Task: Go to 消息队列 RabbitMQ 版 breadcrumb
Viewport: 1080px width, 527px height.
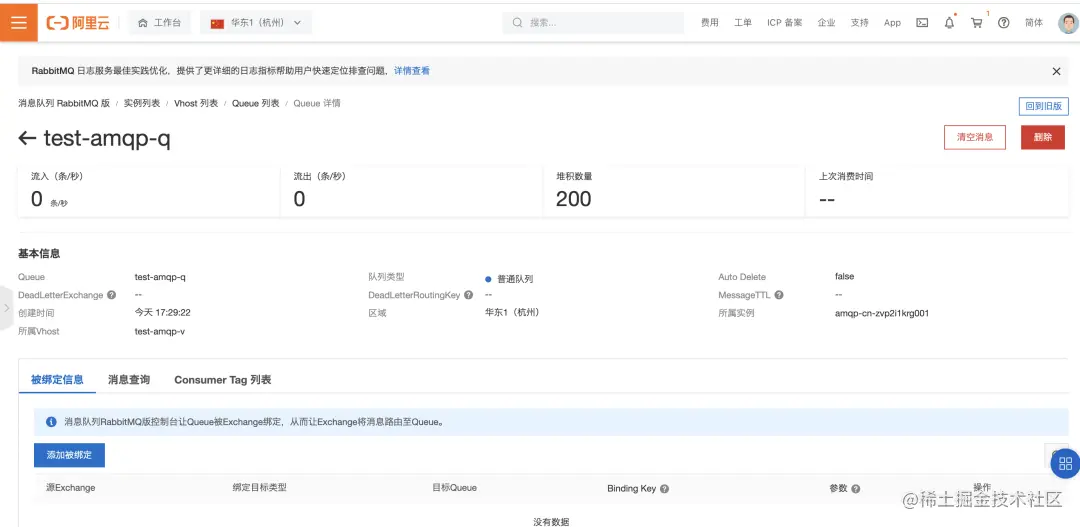Action: pos(64,103)
